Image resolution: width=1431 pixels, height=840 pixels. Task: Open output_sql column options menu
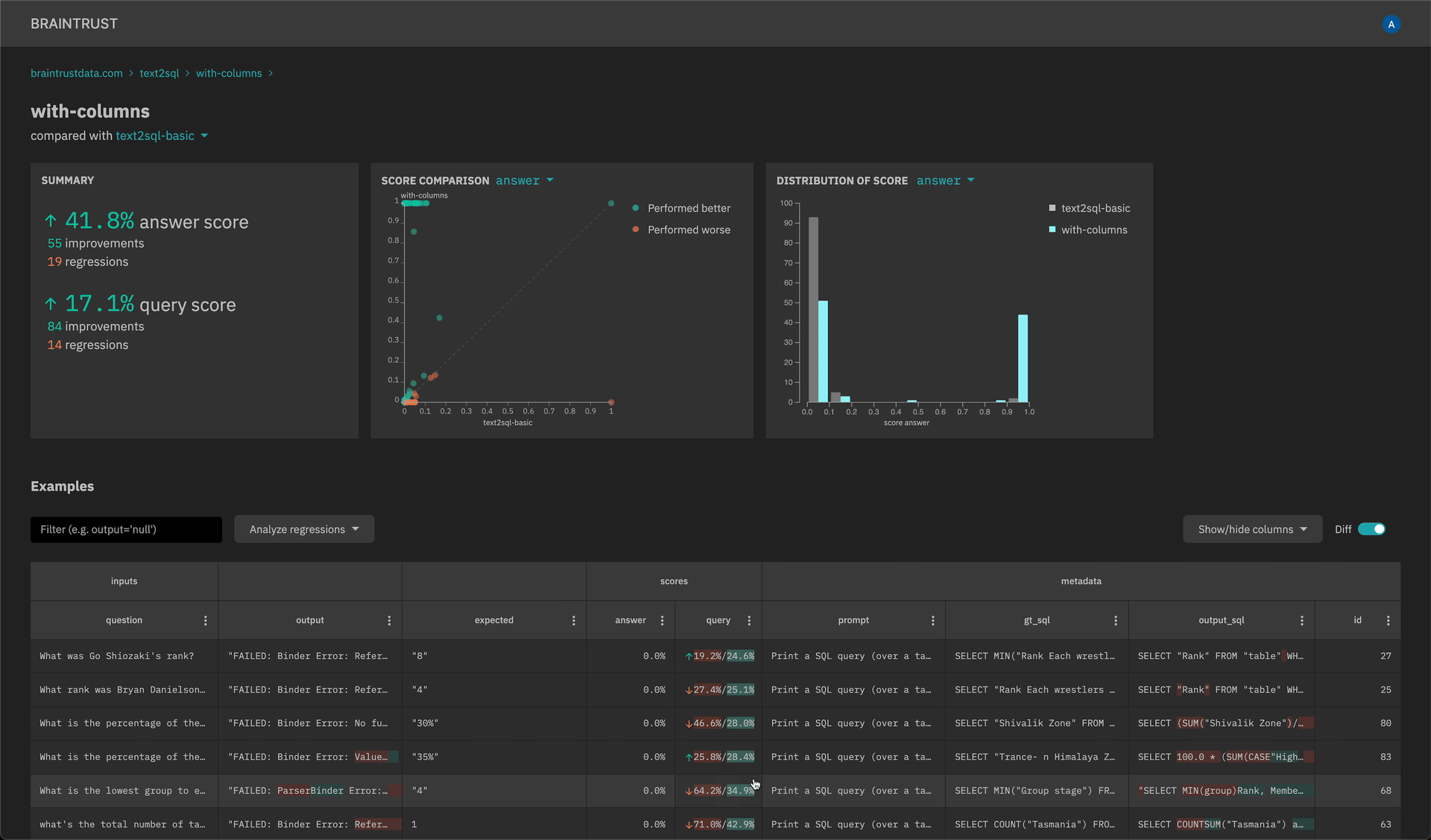click(x=1302, y=620)
